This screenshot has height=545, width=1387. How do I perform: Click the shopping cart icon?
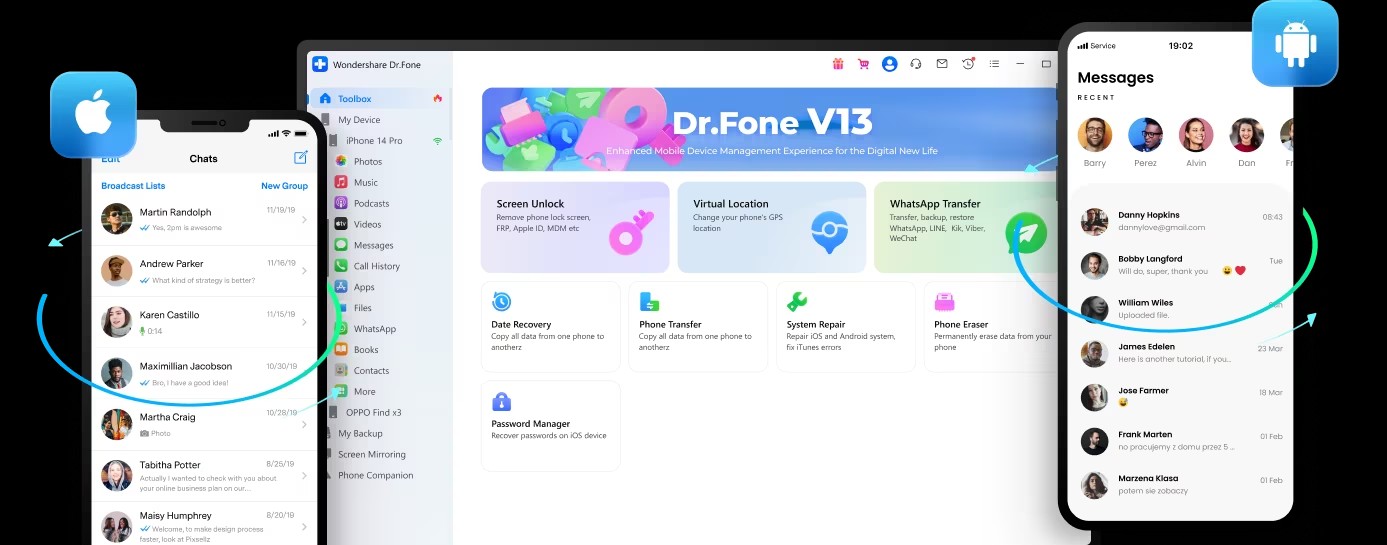coord(863,64)
